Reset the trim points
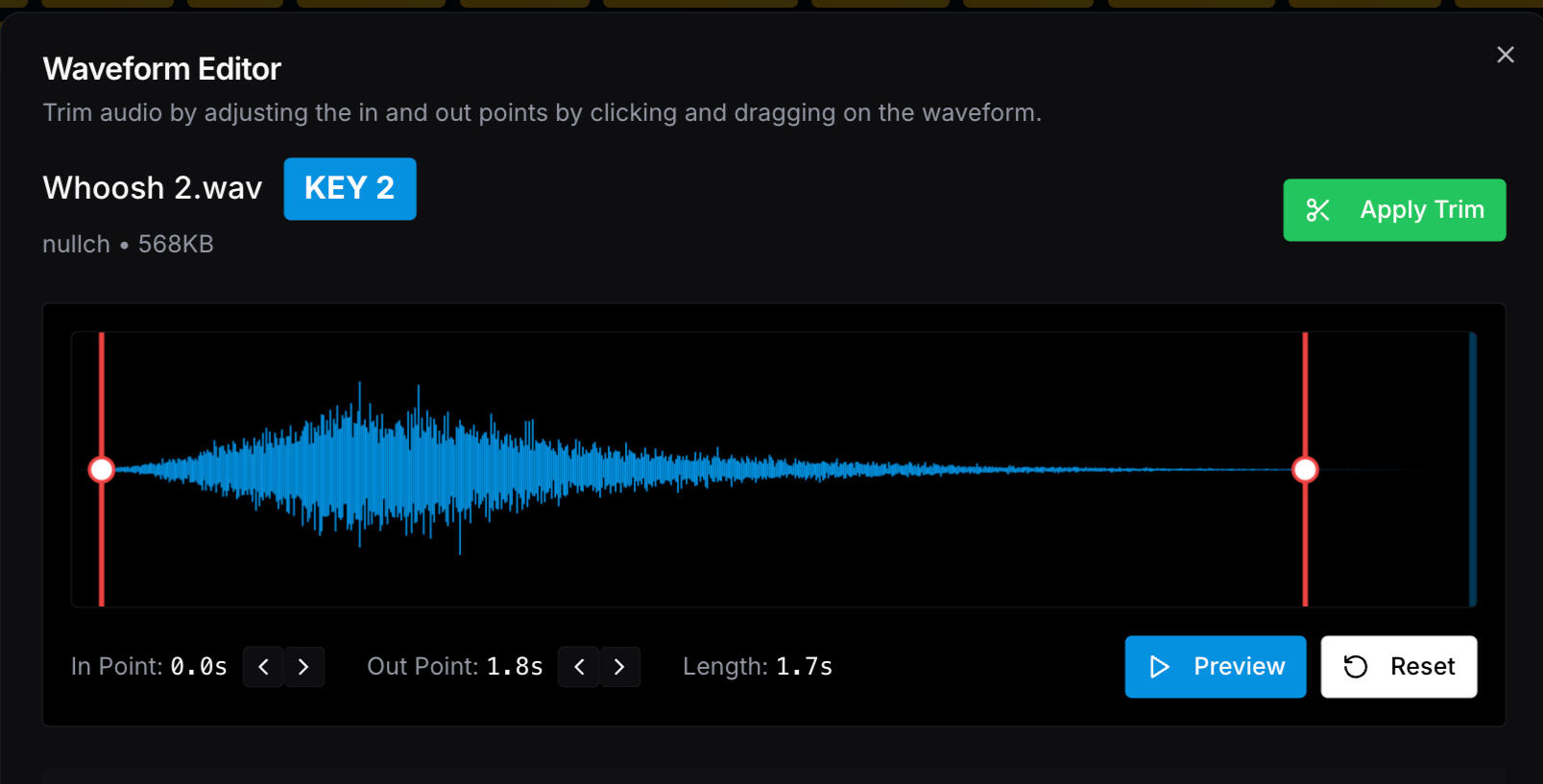This screenshot has height=784, width=1543. pos(1398,666)
